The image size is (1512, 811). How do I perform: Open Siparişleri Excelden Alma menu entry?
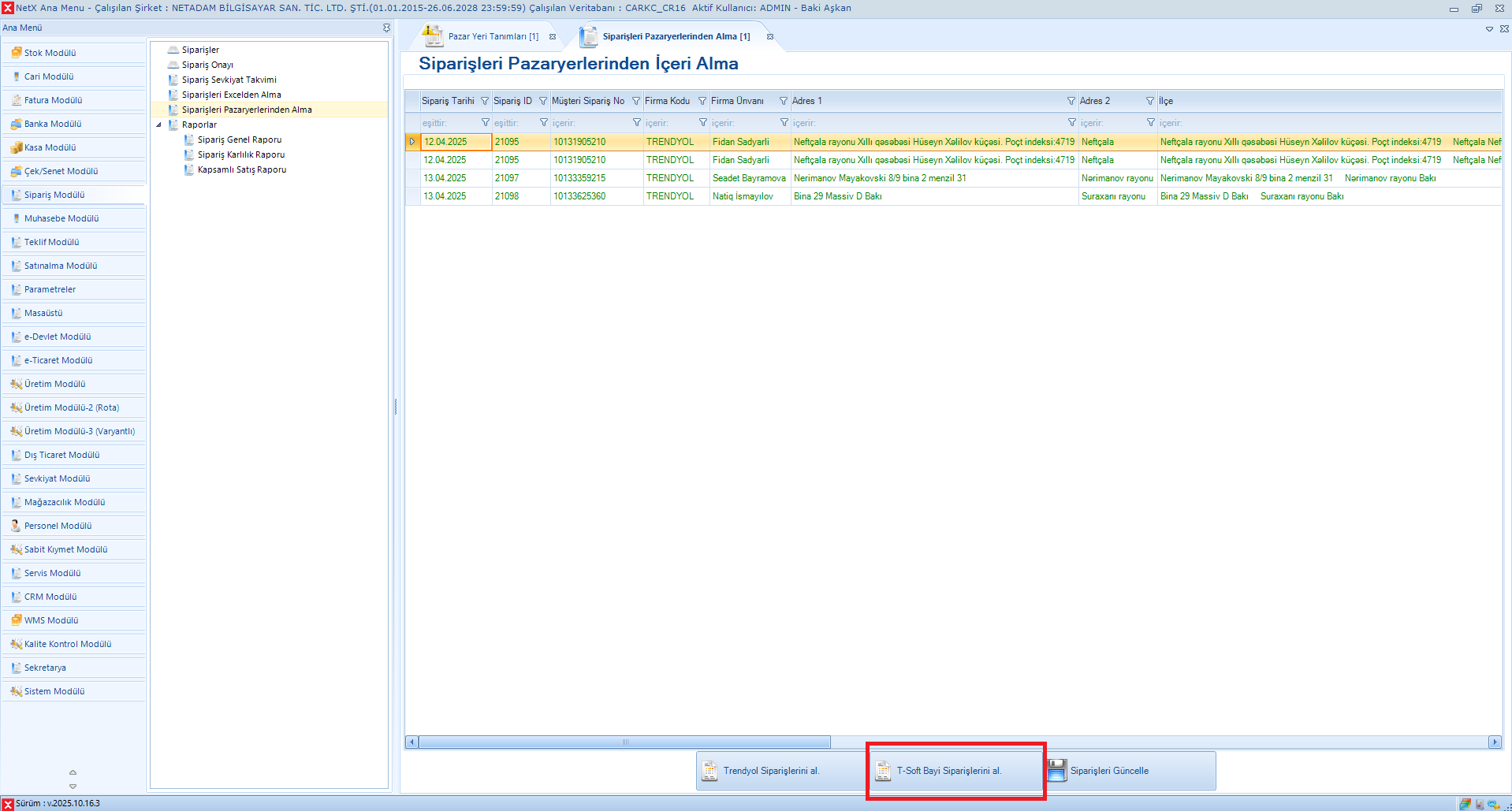click(x=231, y=95)
